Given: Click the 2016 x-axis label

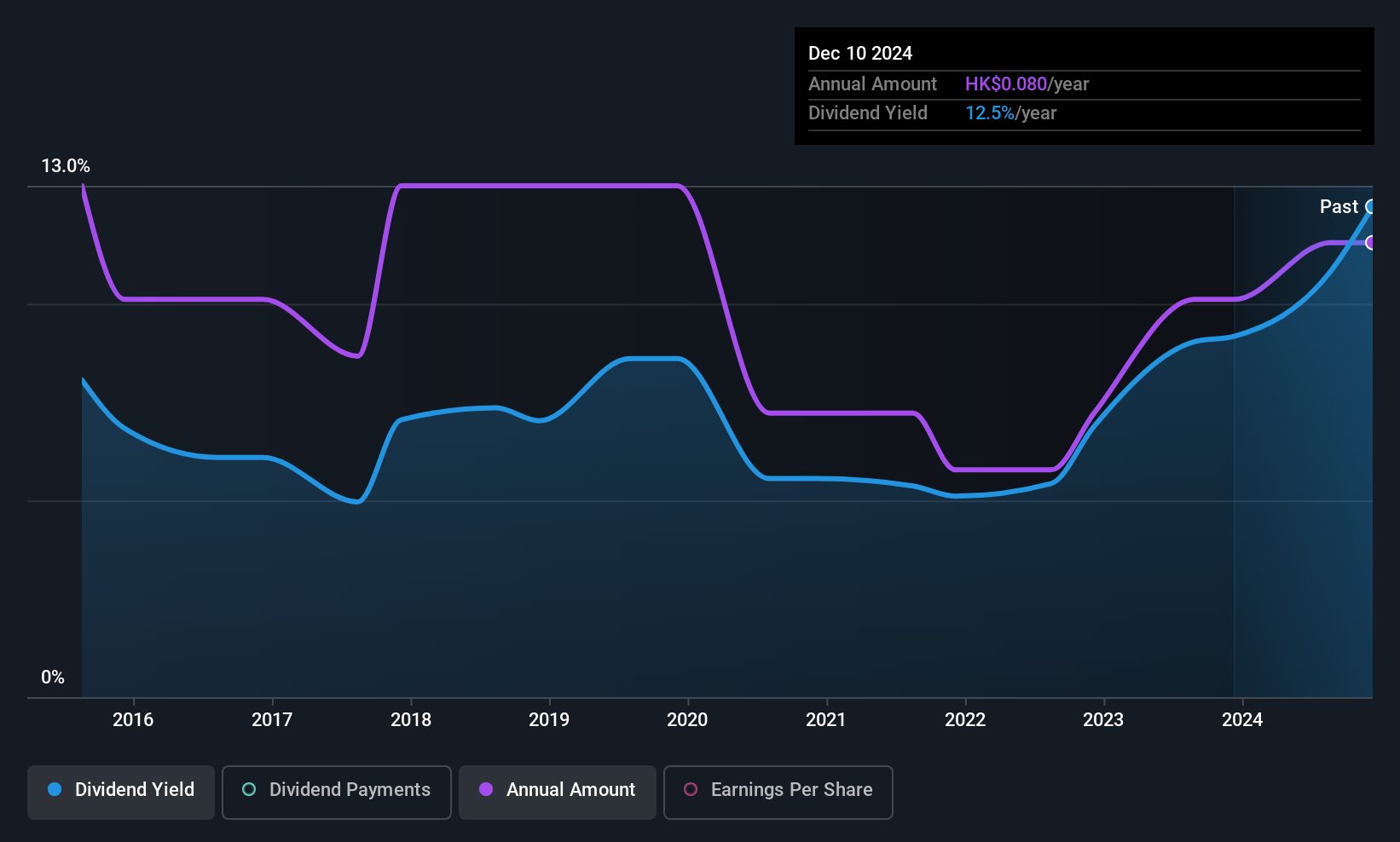Looking at the screenshot, I should click(x=133, y=720).
